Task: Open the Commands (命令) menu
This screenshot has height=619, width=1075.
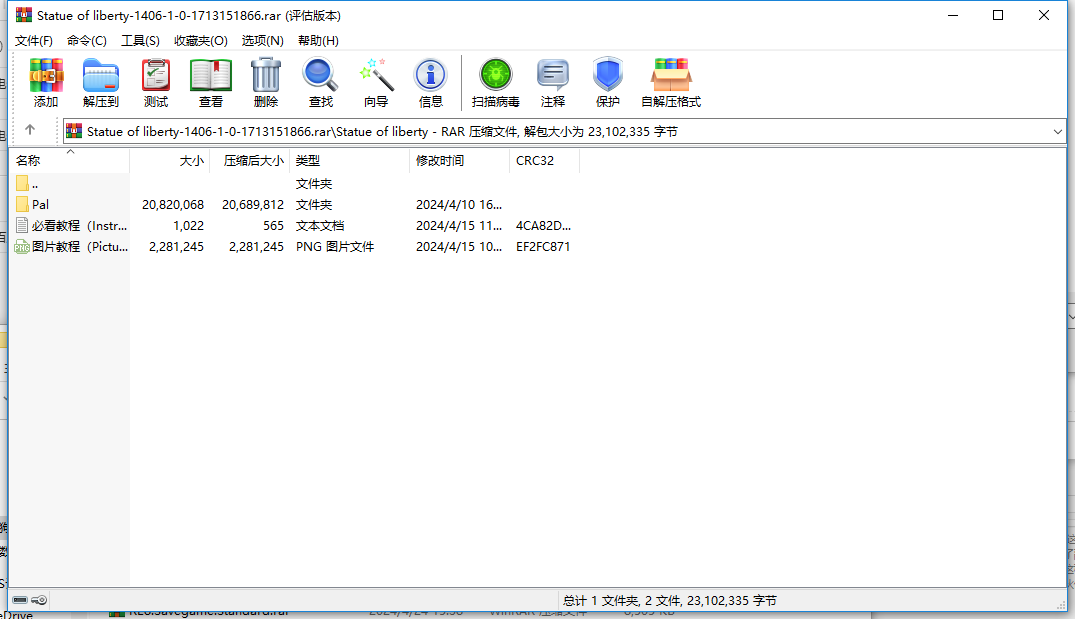Action: pyautogui.click(x=87, y=40)
